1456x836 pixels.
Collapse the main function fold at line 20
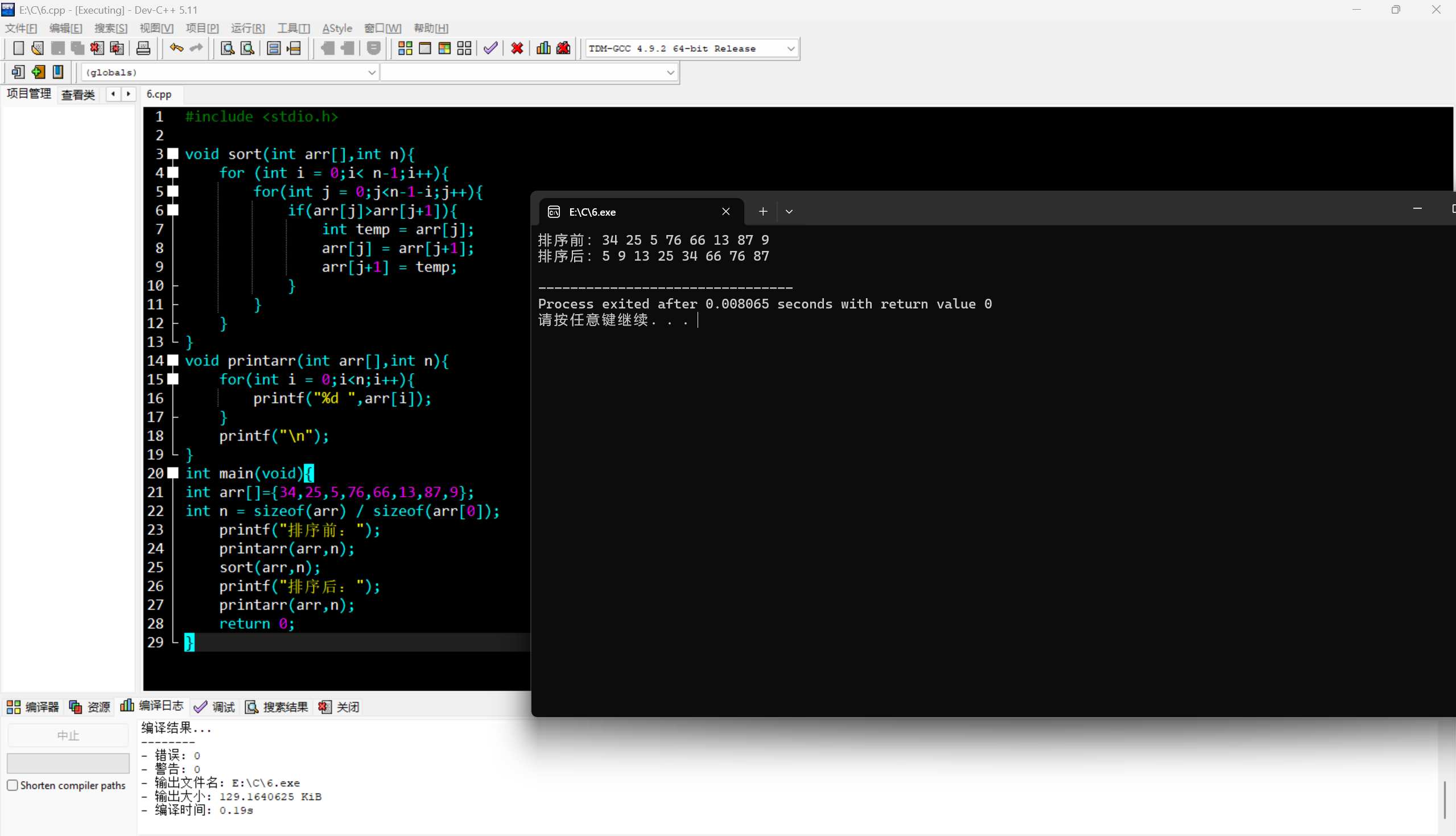173,473
